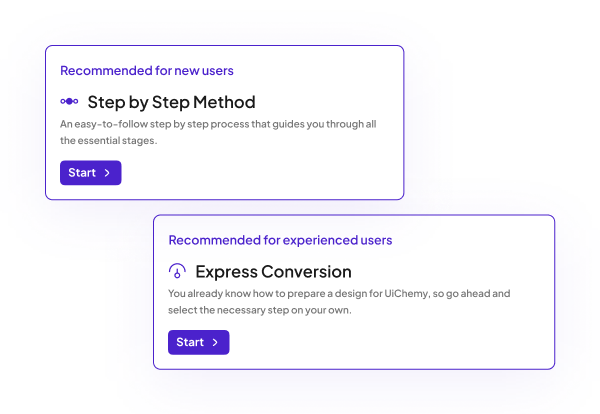Click the 'You already know how to prepare' description line
The height and width of the screenshot is (414, 600).
point(339,294)
